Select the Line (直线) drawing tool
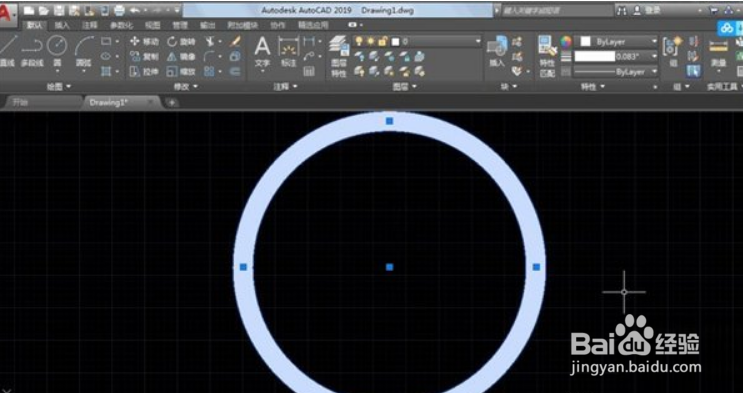This screenshot has width=743, height=393. point(7,51)
